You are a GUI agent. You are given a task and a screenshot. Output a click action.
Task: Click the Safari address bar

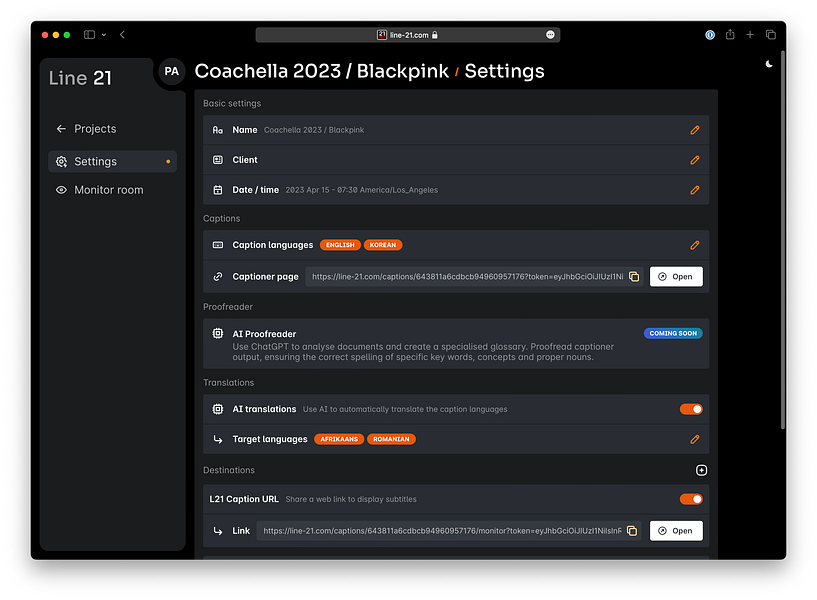pyautogui.click(x=407, y=34)
